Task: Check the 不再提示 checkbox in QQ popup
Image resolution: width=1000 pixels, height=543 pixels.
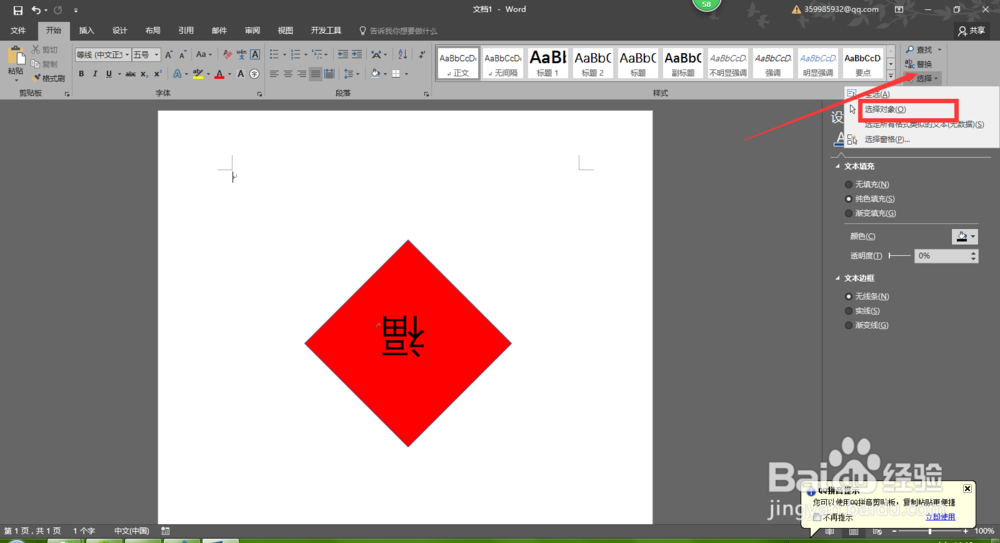Action: point(817,517)
